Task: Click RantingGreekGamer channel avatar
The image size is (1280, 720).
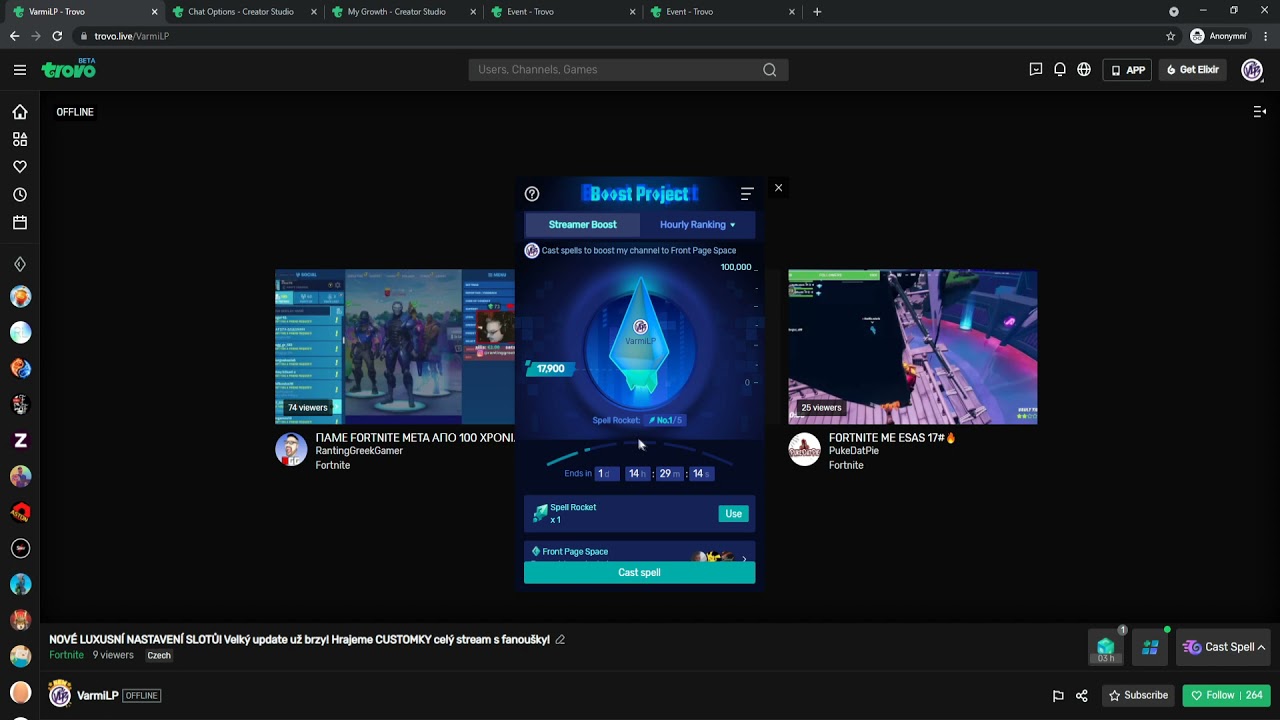Action: coord(291,450)
